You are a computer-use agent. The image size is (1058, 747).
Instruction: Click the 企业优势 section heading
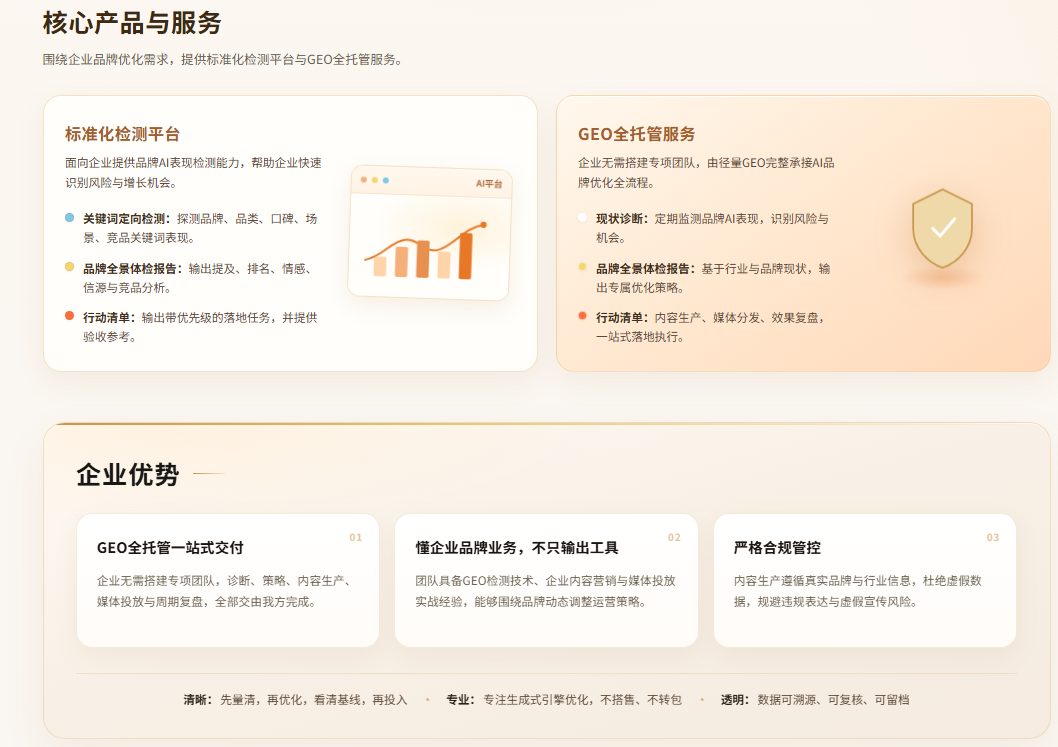tap(128, 474)
